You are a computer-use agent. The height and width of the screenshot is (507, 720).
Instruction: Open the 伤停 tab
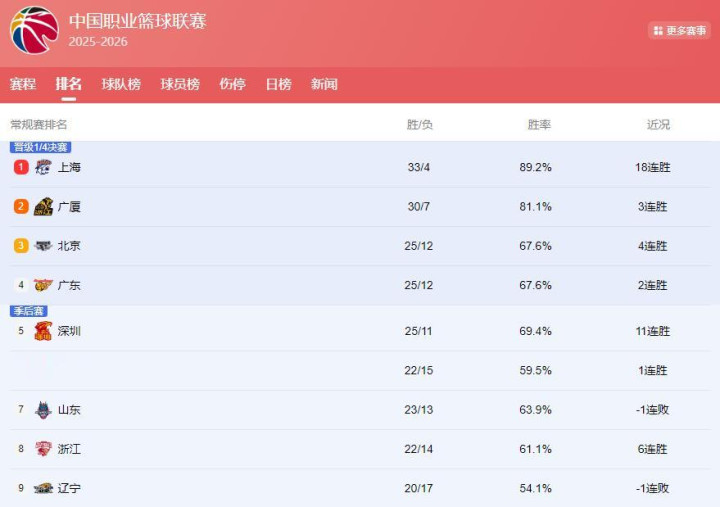[232, 84]
